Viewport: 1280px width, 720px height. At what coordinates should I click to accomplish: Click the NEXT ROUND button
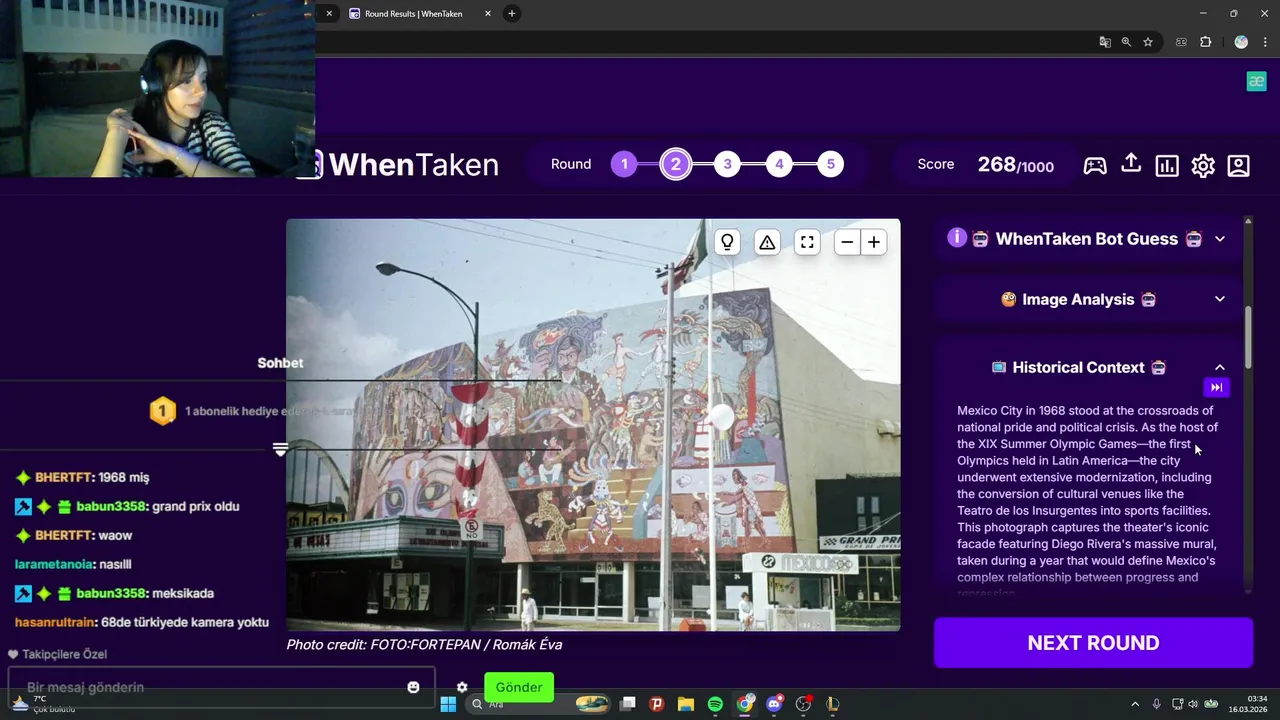1093,643
